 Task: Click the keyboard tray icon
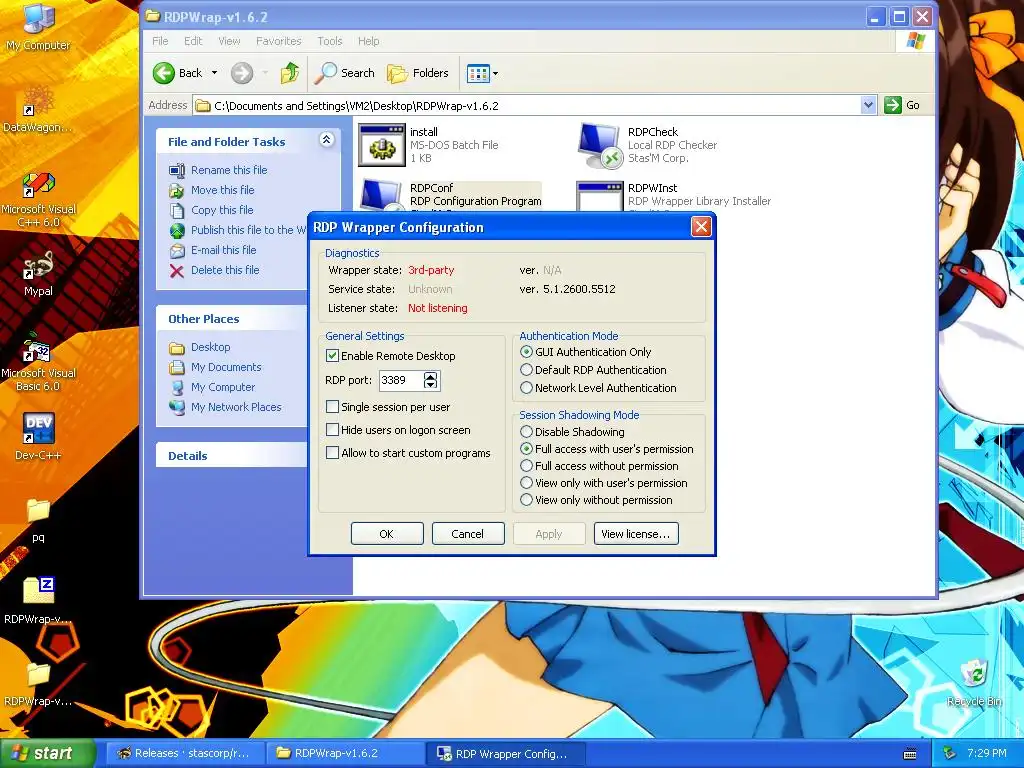pyautogui.click(x=909, y=754)
